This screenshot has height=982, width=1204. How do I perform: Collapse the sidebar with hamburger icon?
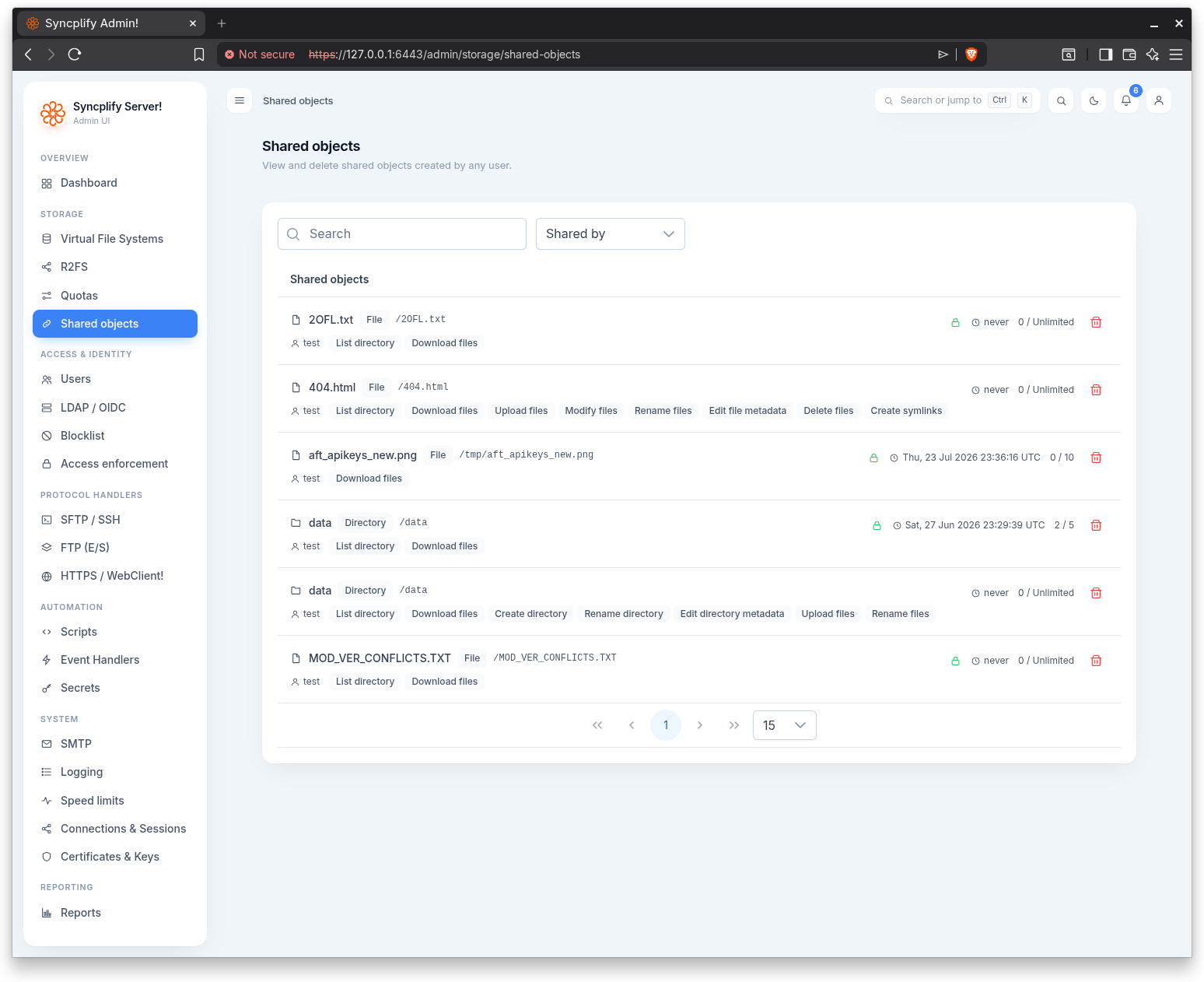pos(240,100)
